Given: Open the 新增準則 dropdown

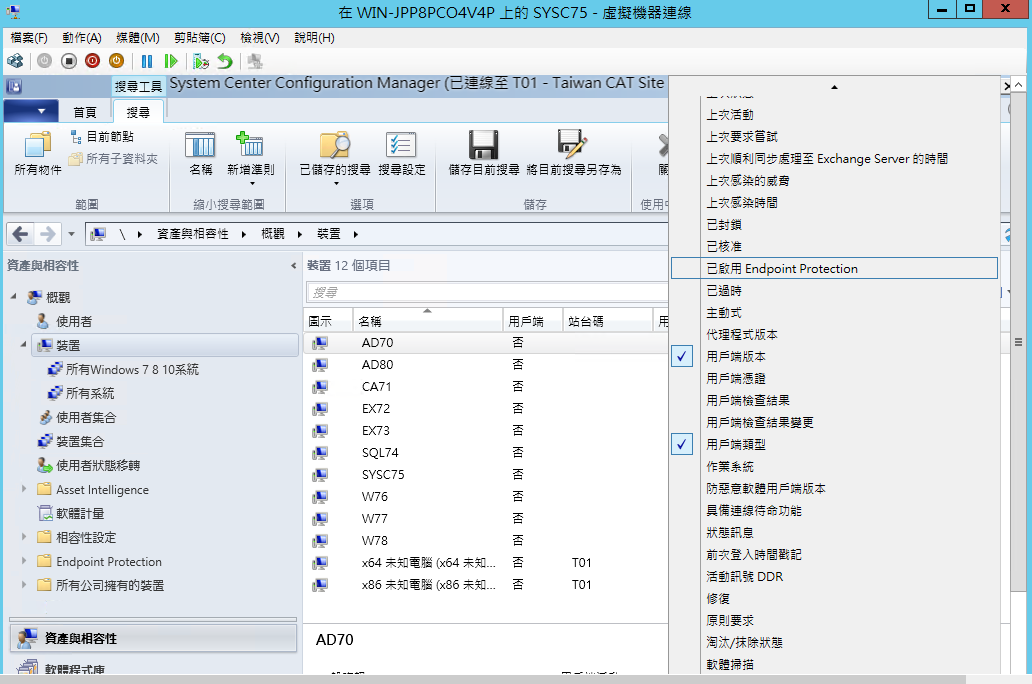Looking at the screenshot, I should (x=251, y=158).
